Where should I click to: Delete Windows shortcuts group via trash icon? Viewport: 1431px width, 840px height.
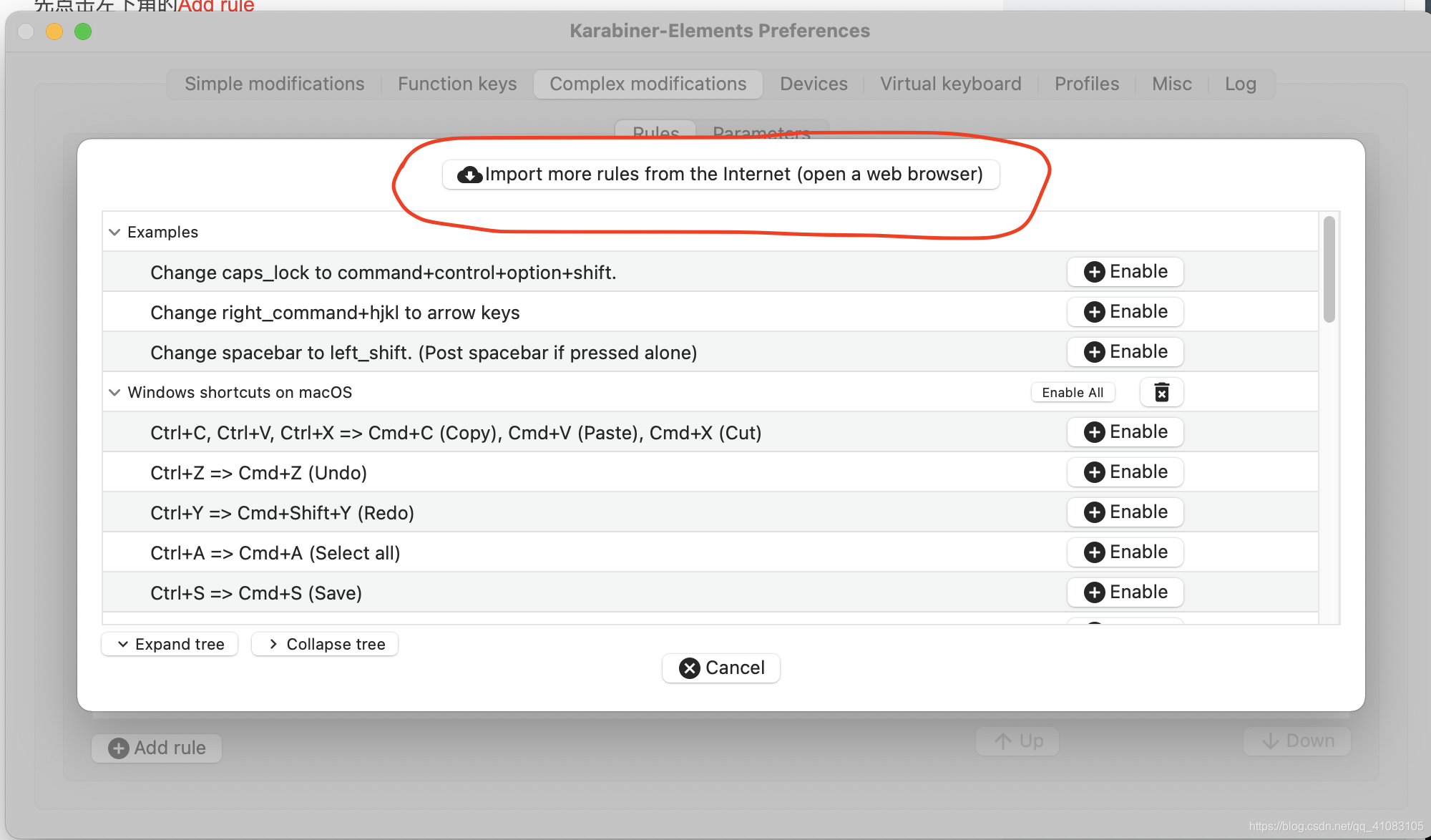(x=1161, y=392)
